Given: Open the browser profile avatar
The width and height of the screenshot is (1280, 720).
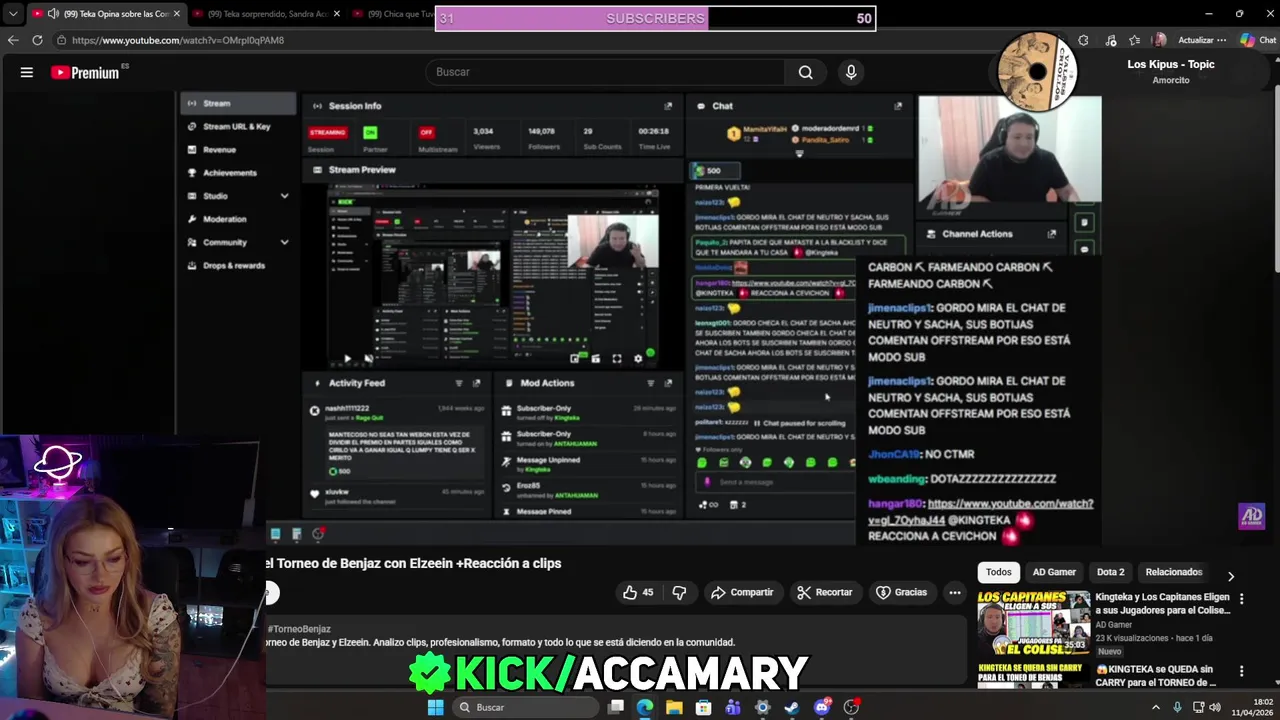Looking at the screenshot, I should pos(1160,40).
